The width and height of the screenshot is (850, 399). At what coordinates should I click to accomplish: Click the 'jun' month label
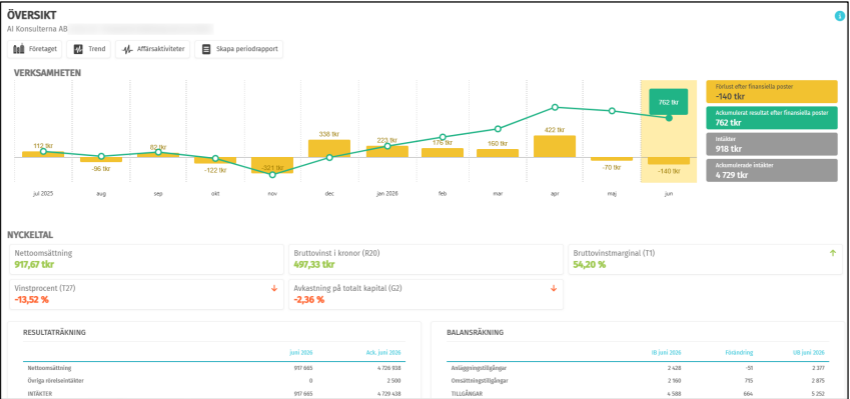click(668, 194)
